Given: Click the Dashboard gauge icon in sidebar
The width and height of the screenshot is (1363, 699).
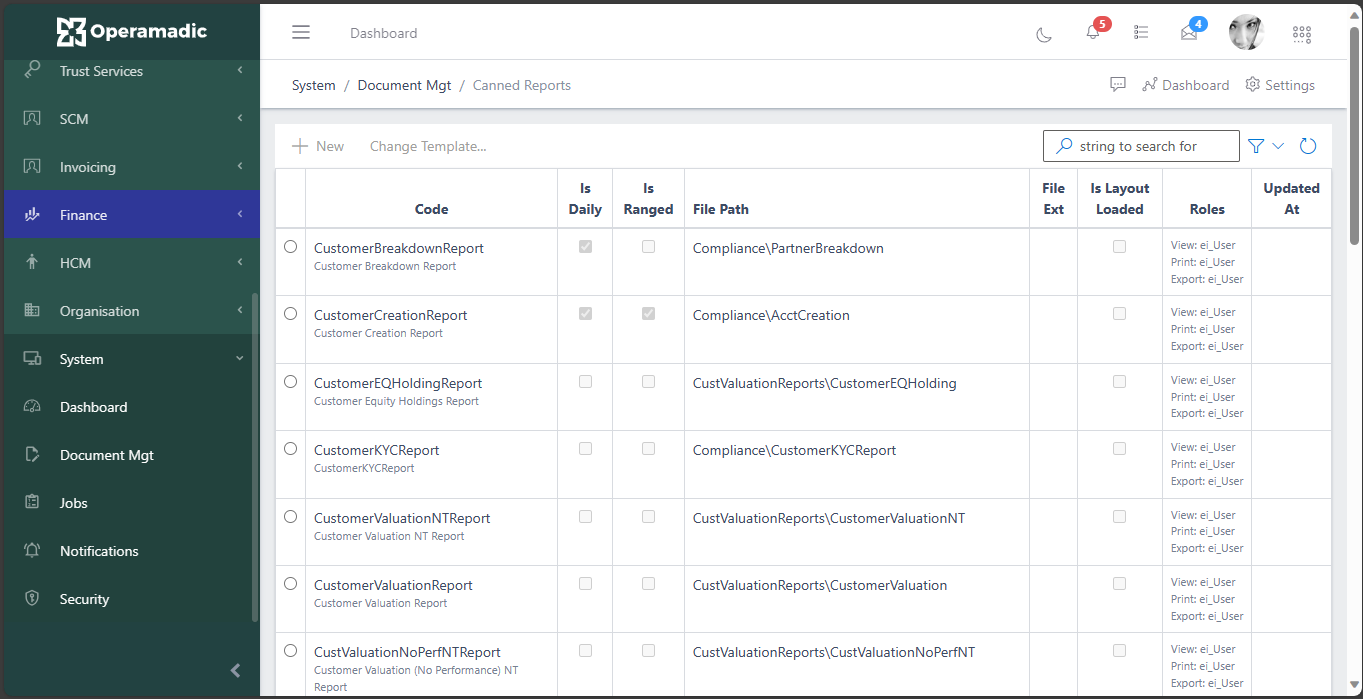Looking at the screenshot, I should point(32,406).
